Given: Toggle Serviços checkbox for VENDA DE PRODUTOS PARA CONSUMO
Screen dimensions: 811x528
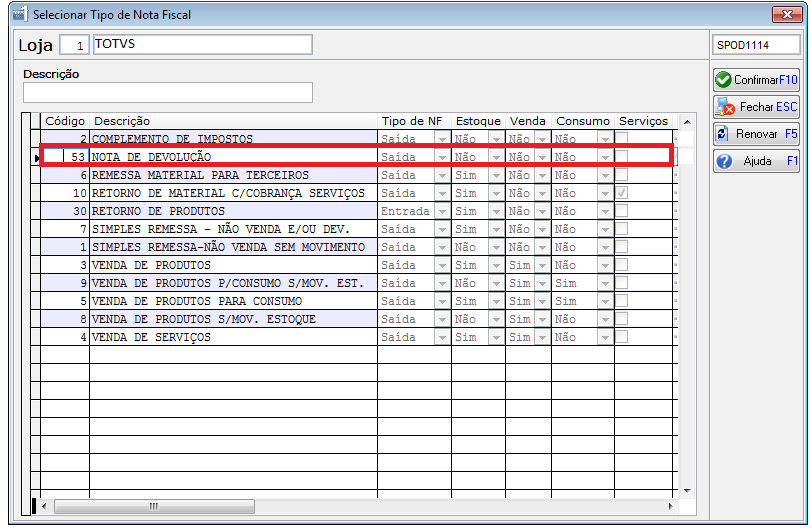Looking at the screenshot, I should coord(622,300).
